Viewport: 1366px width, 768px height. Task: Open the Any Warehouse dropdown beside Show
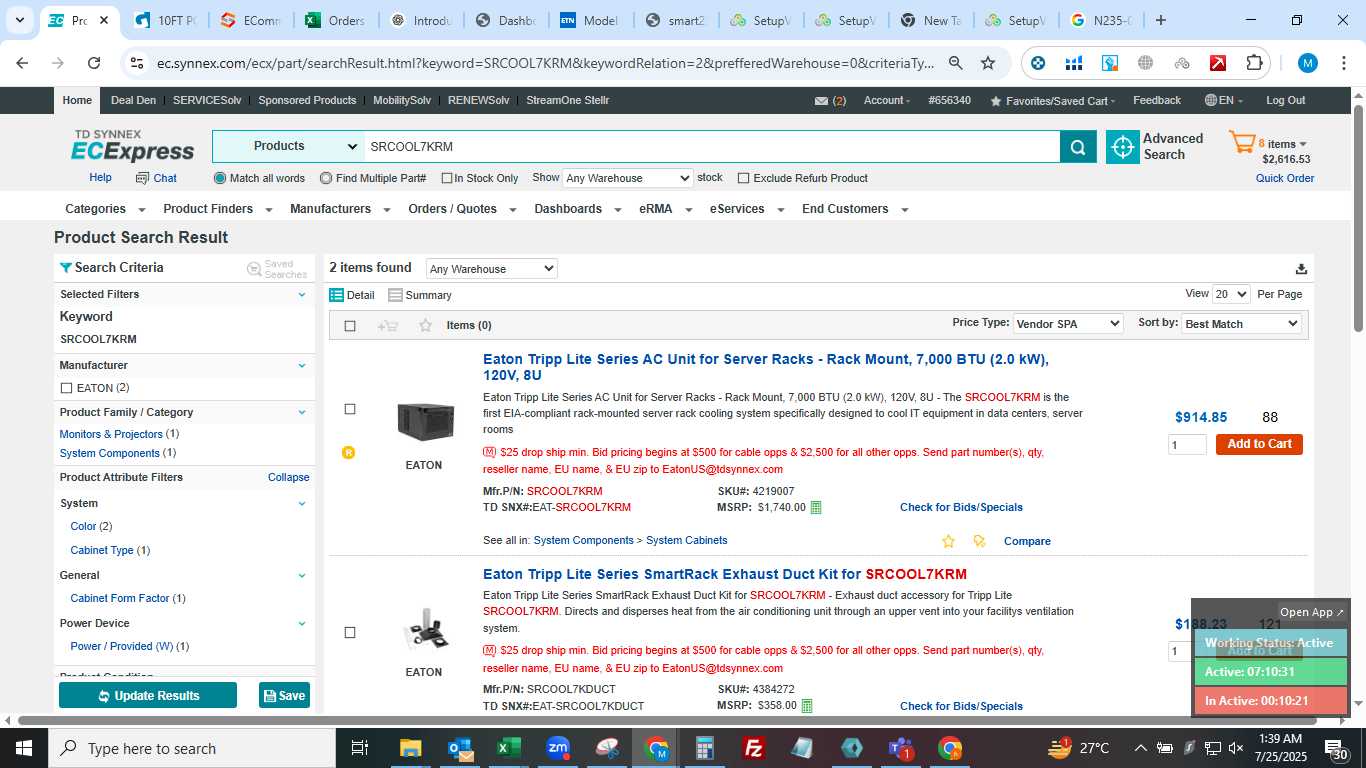click(627, 178)
